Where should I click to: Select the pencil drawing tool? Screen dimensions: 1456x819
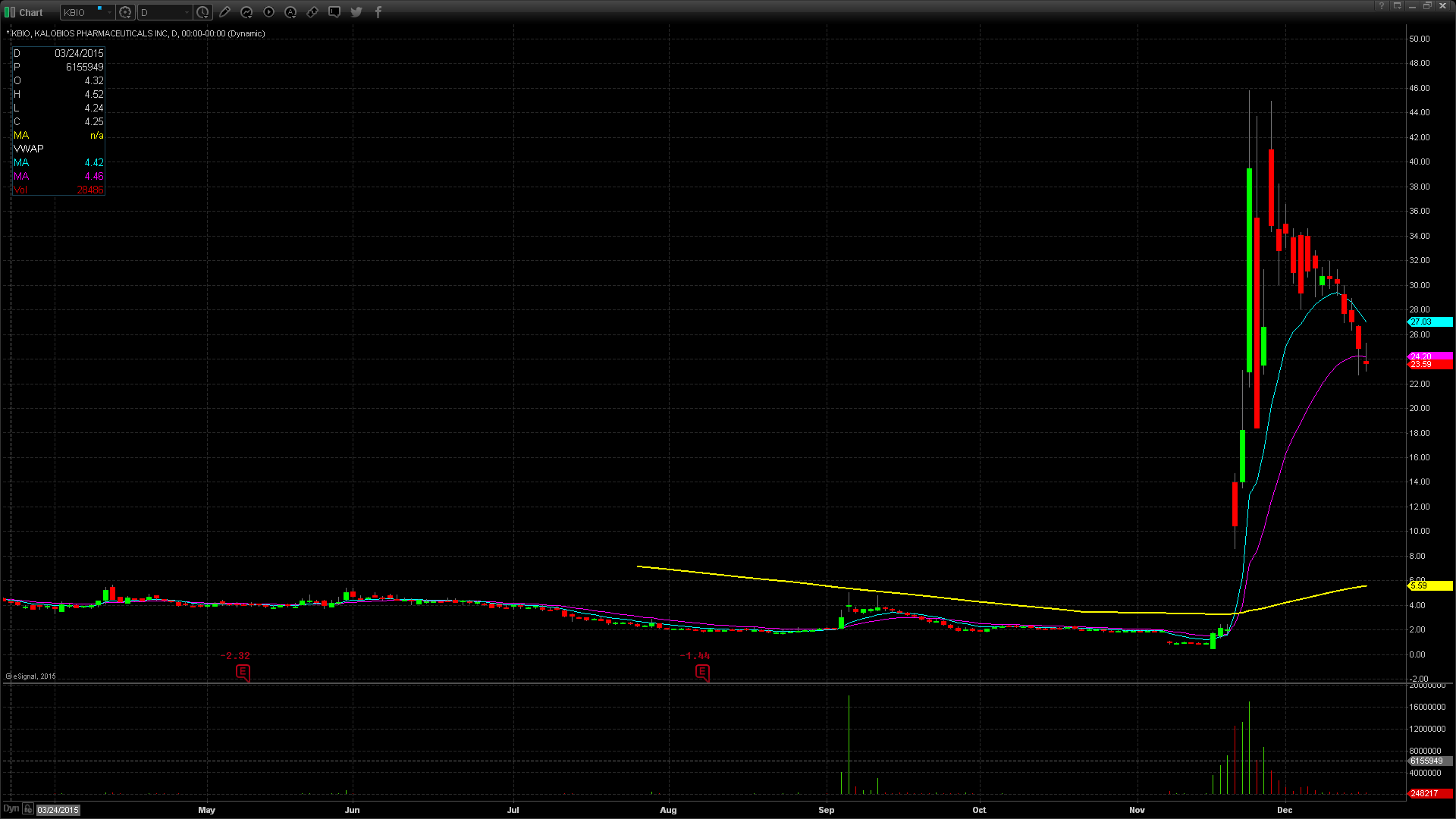tap(224, 12)
